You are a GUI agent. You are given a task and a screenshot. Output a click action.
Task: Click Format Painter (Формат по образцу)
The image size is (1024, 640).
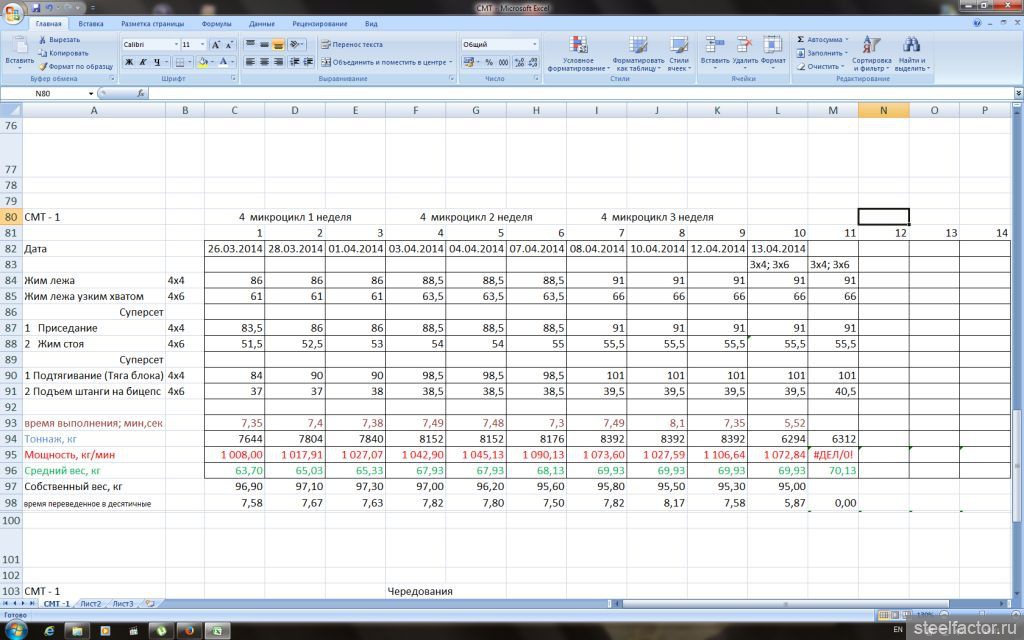point(42,66)
